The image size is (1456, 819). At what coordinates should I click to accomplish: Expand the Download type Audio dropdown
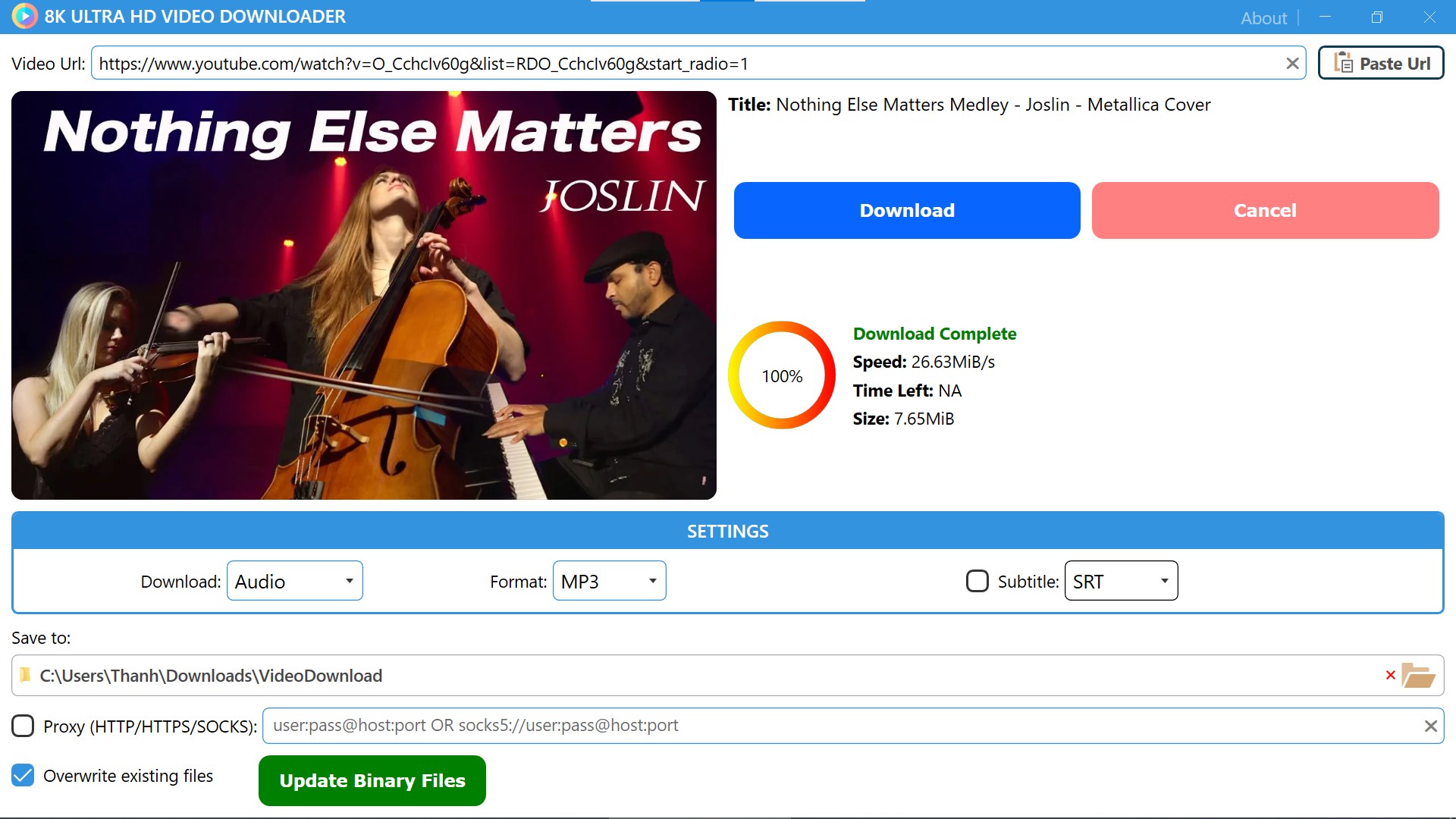[295, 581]
